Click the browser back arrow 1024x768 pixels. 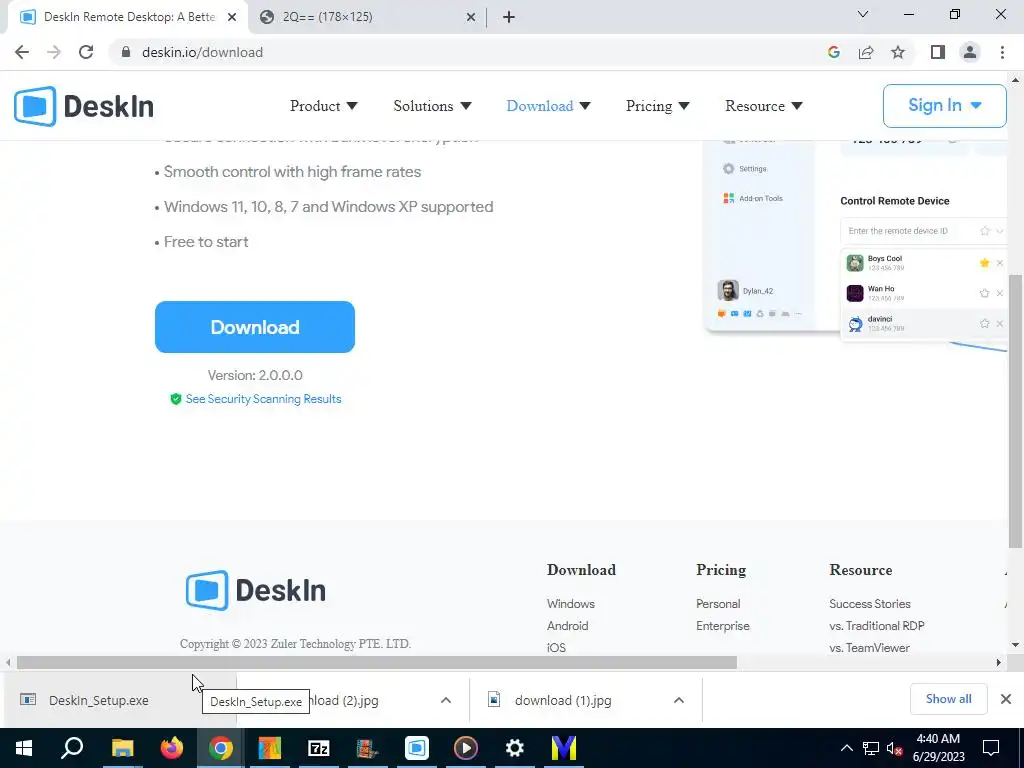[22, 52]
